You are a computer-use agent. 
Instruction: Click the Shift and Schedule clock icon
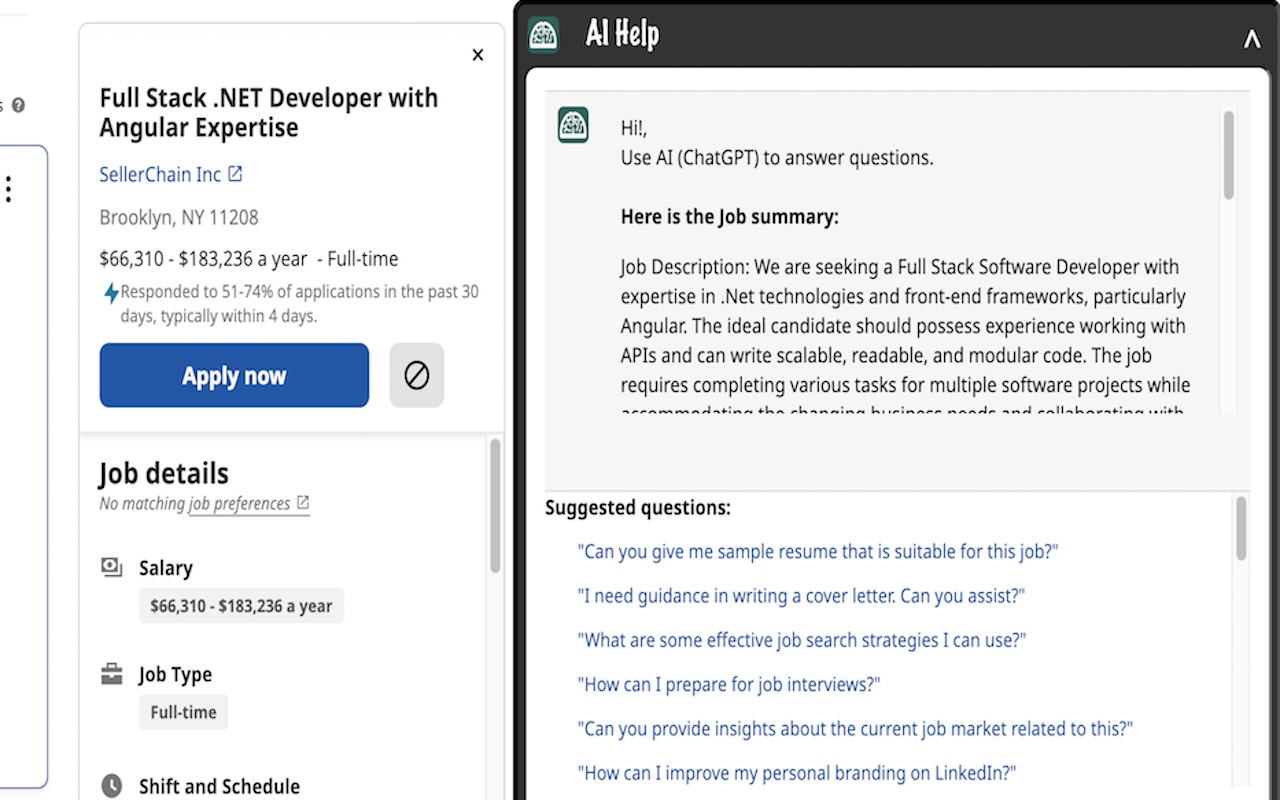(x=112, y=785)
